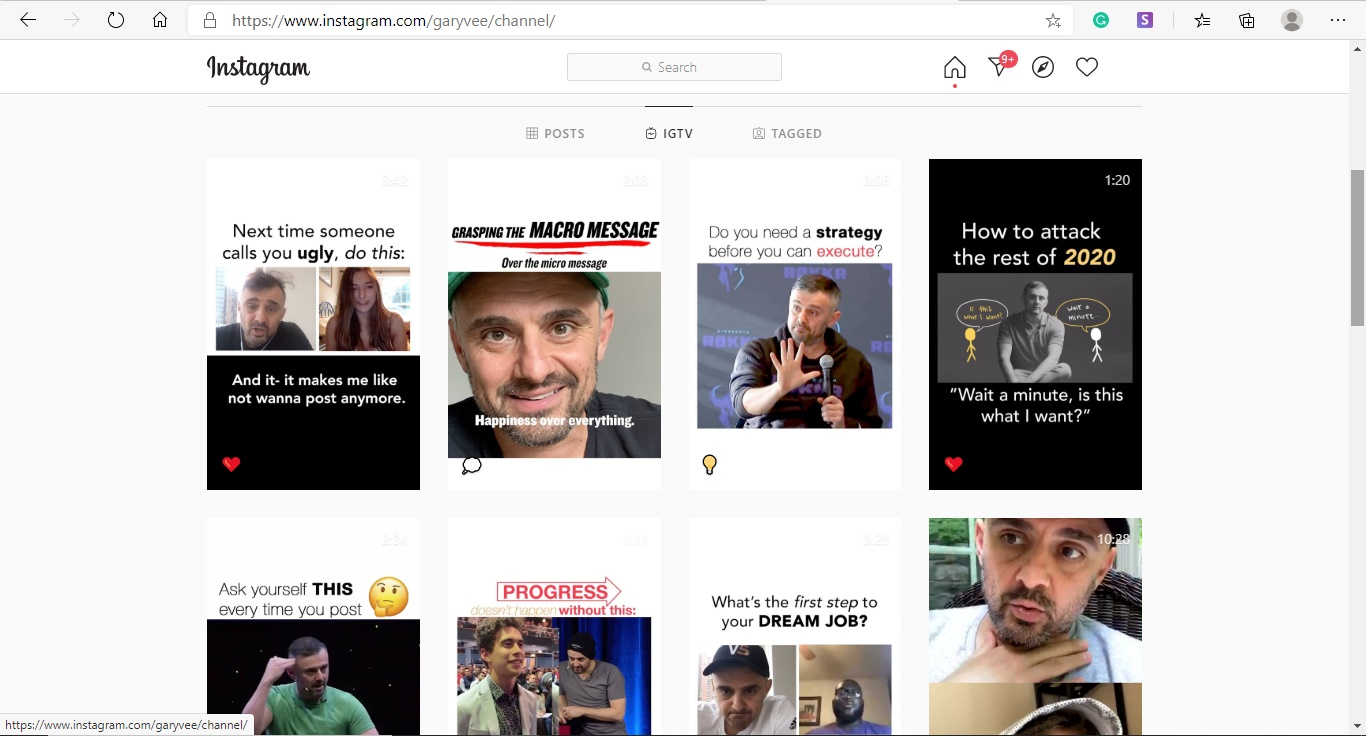
Task: Open 'Do you need a strategy' video
Action: (794, 324)
